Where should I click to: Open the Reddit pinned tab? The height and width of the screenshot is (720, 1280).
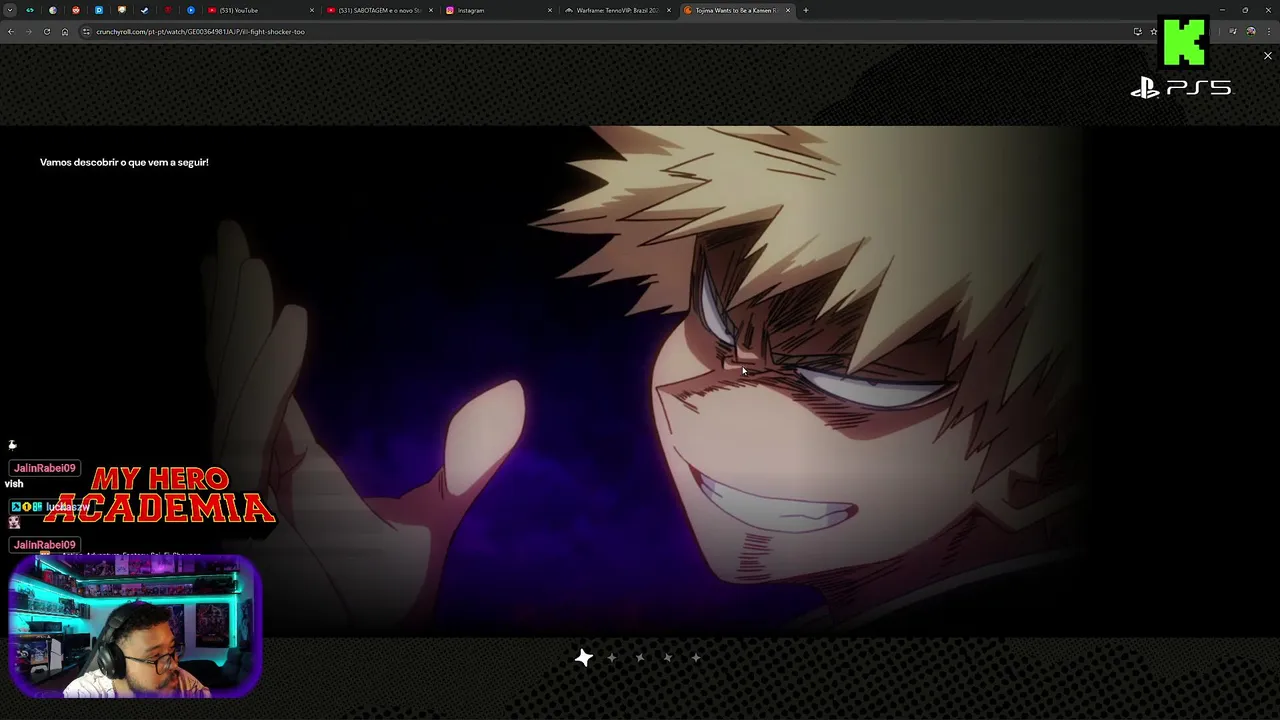(75, 10)
